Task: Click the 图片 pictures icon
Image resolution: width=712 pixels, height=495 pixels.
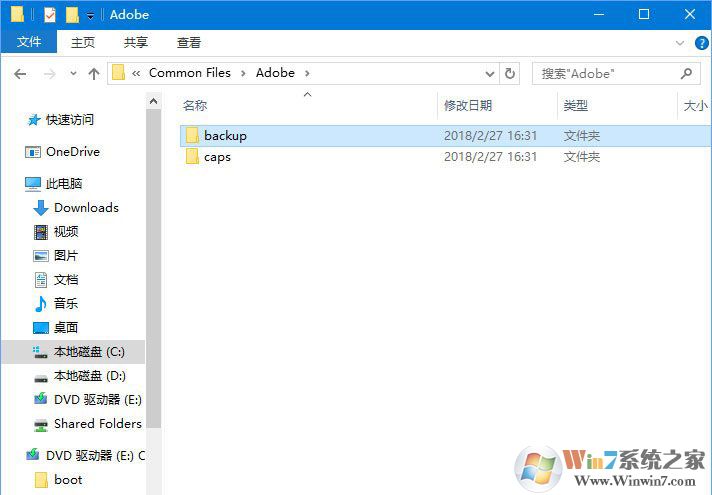Action: 41,256
